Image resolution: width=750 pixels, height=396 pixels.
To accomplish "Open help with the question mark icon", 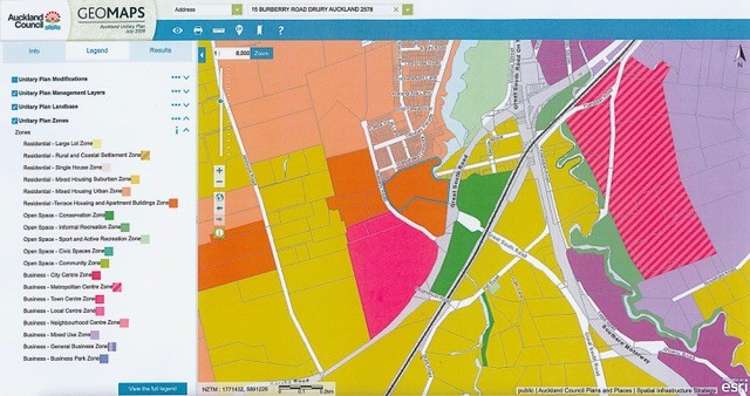I will tap(281, 31).
